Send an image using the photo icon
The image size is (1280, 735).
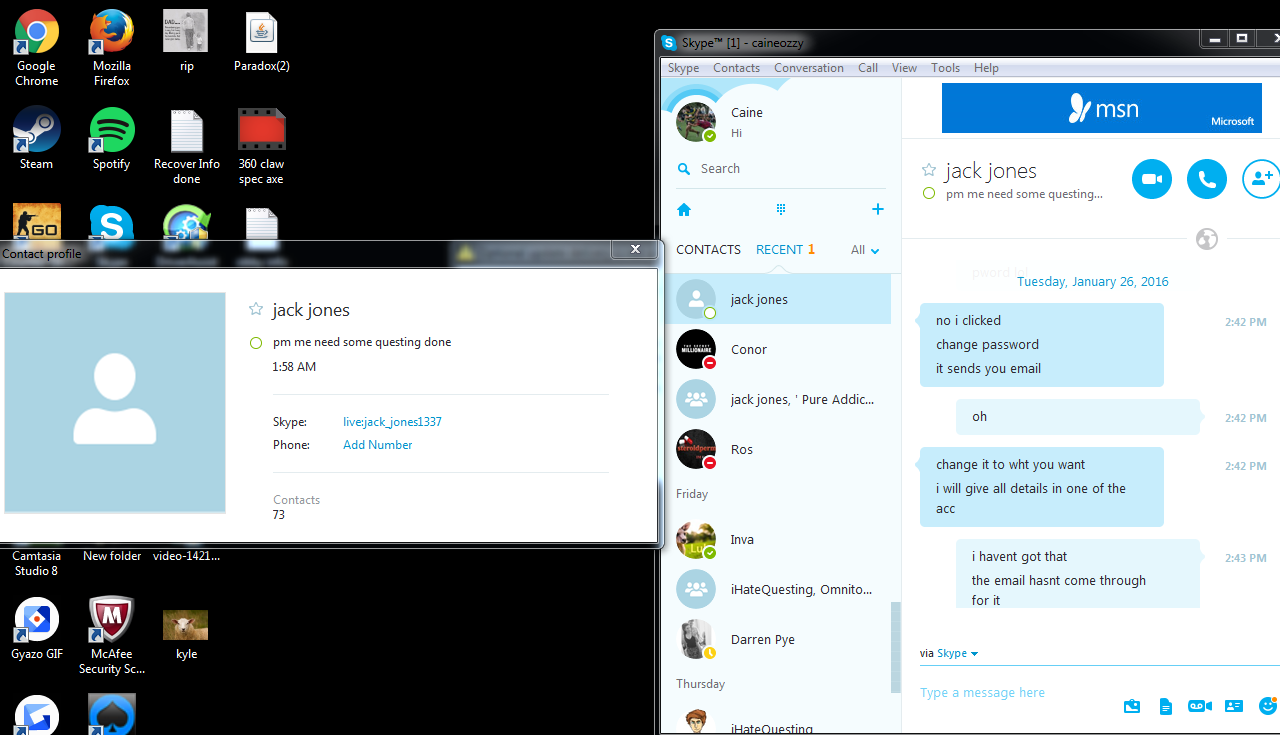pos(1132,706)
